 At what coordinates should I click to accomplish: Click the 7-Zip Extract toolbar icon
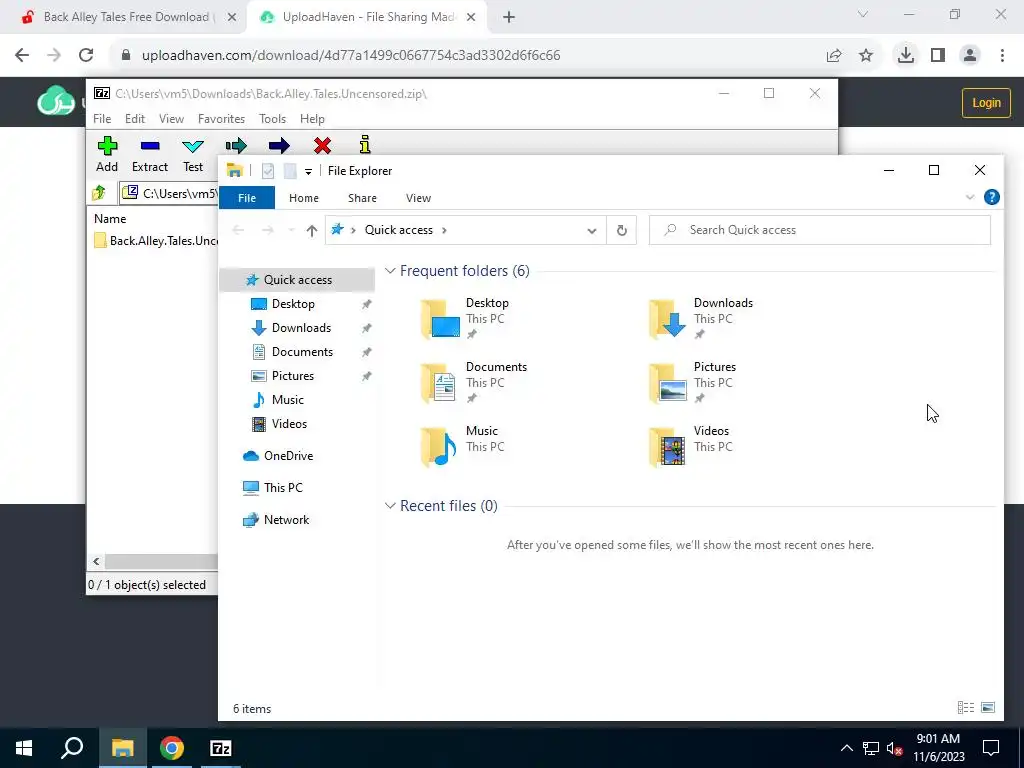pyautogui.click(x=150, y=146)
